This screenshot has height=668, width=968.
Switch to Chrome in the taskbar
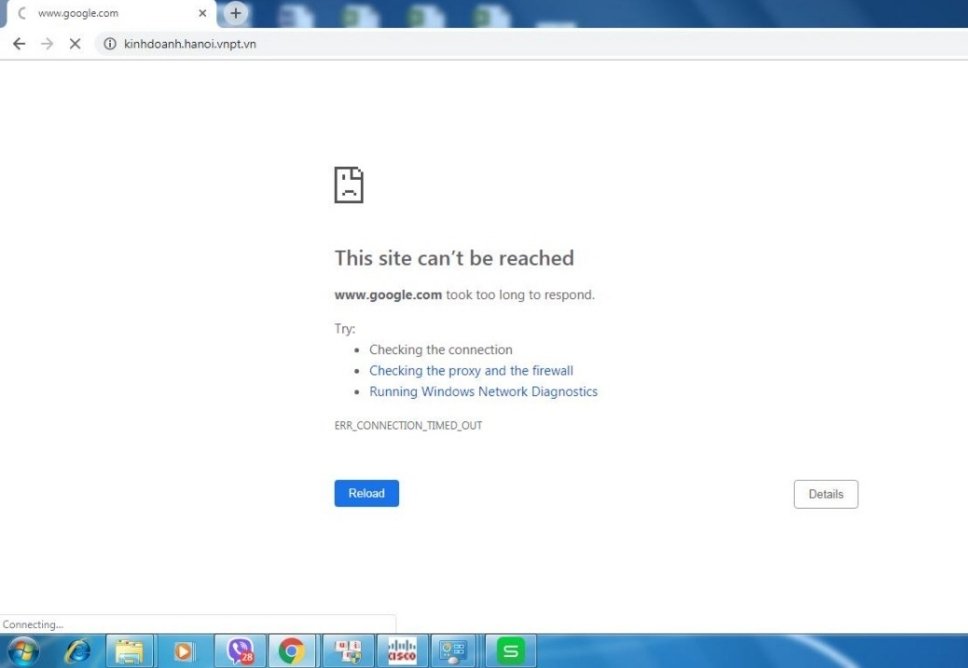[x=292, y=651]
